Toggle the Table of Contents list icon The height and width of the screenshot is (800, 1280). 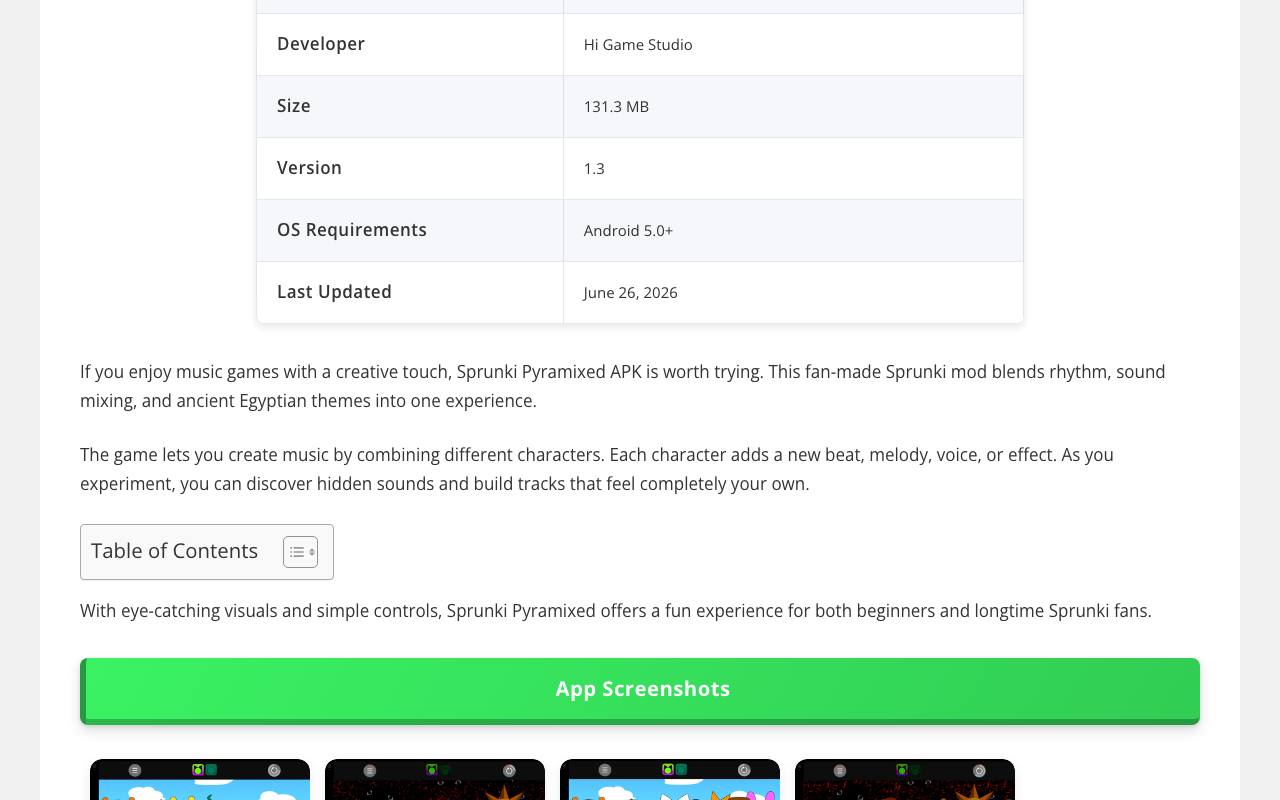300,552
